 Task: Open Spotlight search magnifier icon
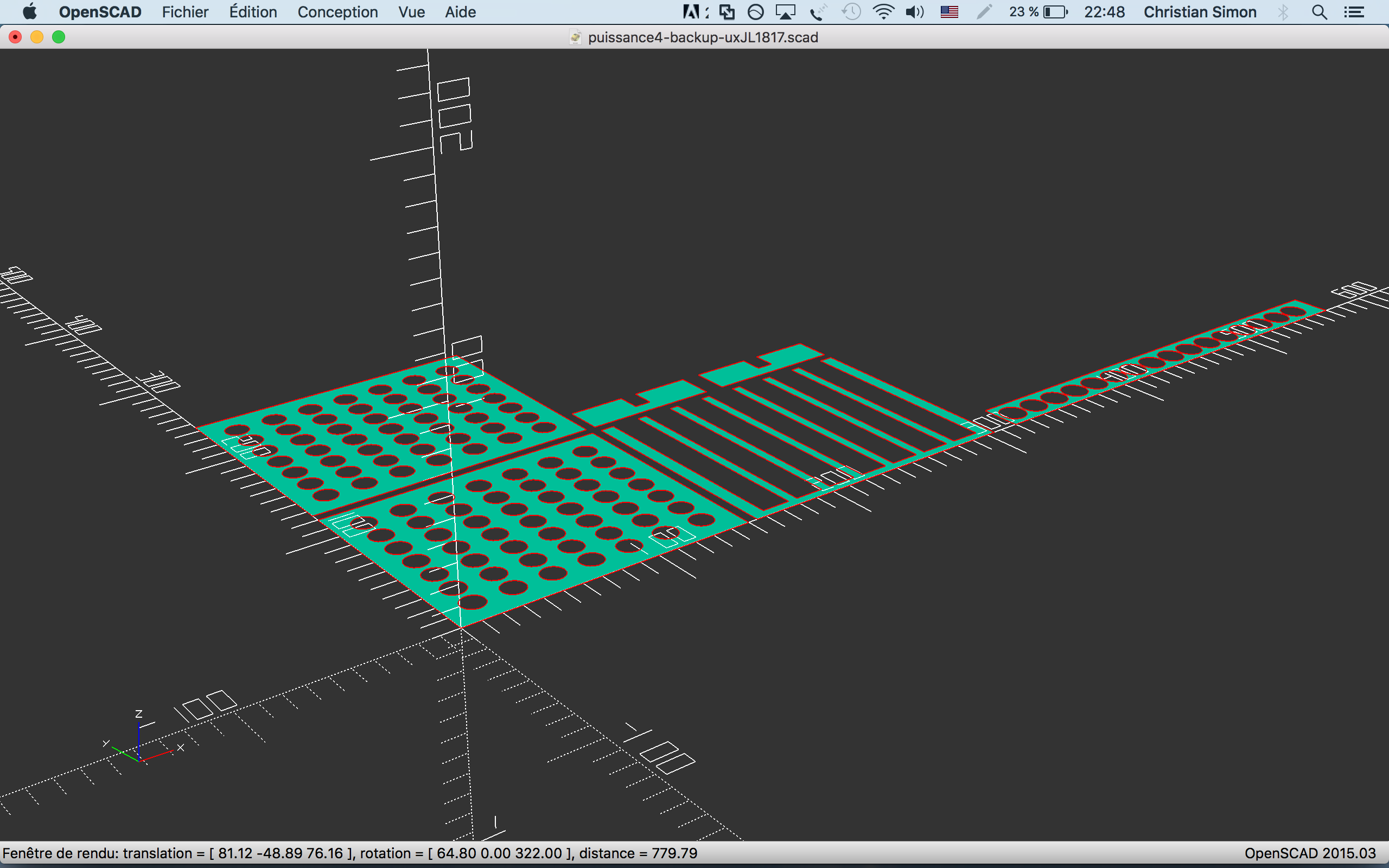pos(1320,12)
